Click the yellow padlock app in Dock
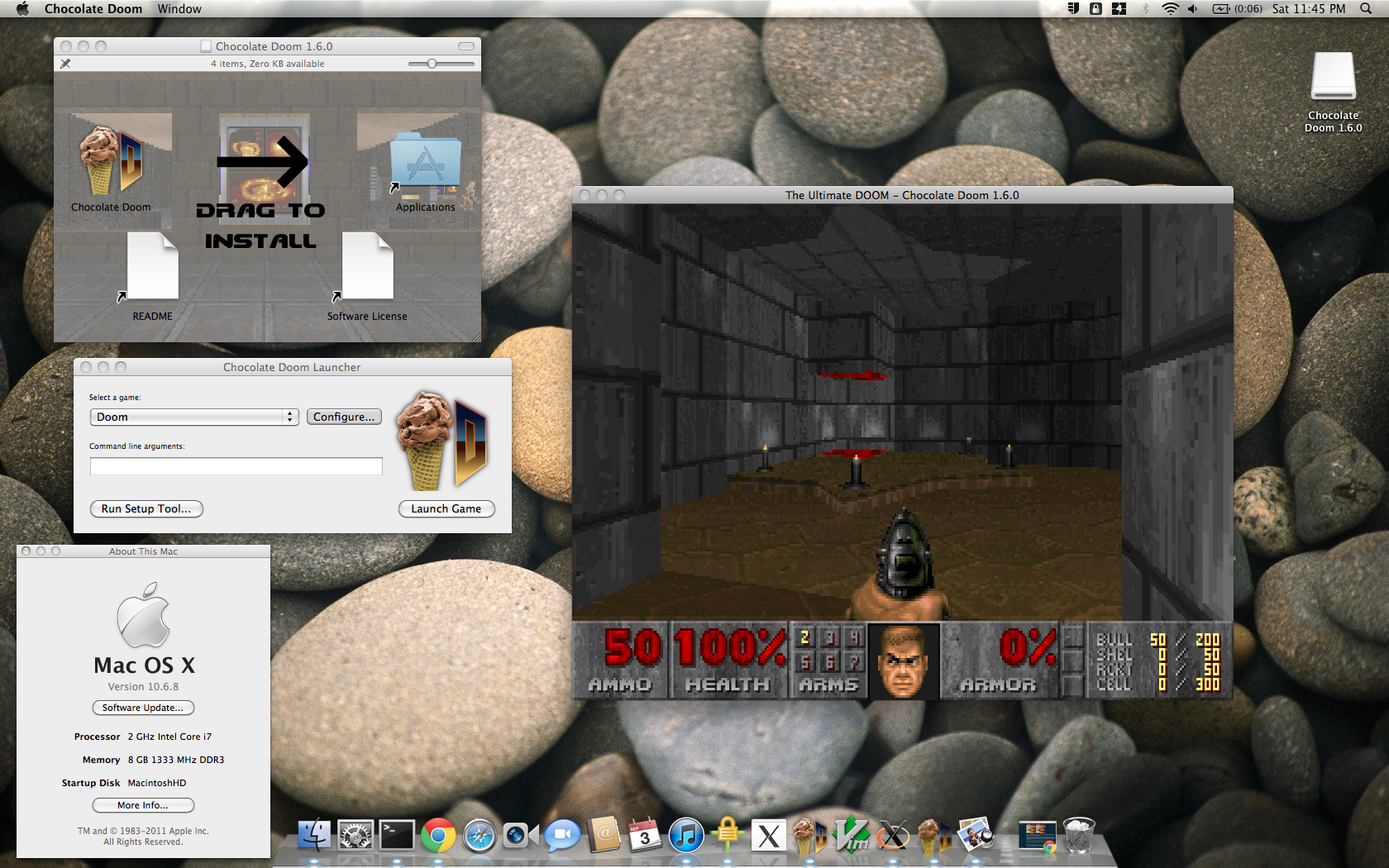This screenshot has height=868, width=1389. pyautogui.click(x=728, y=835)
